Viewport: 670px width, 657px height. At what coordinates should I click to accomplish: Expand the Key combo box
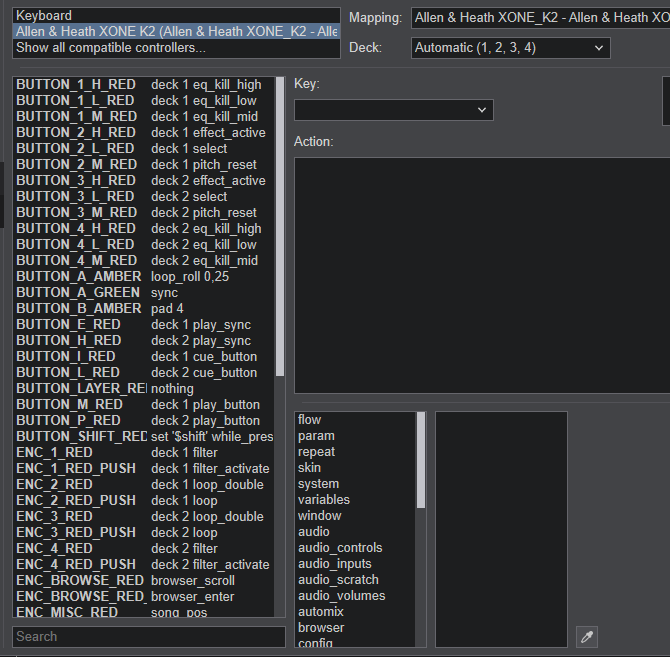(x=394, y=110)
